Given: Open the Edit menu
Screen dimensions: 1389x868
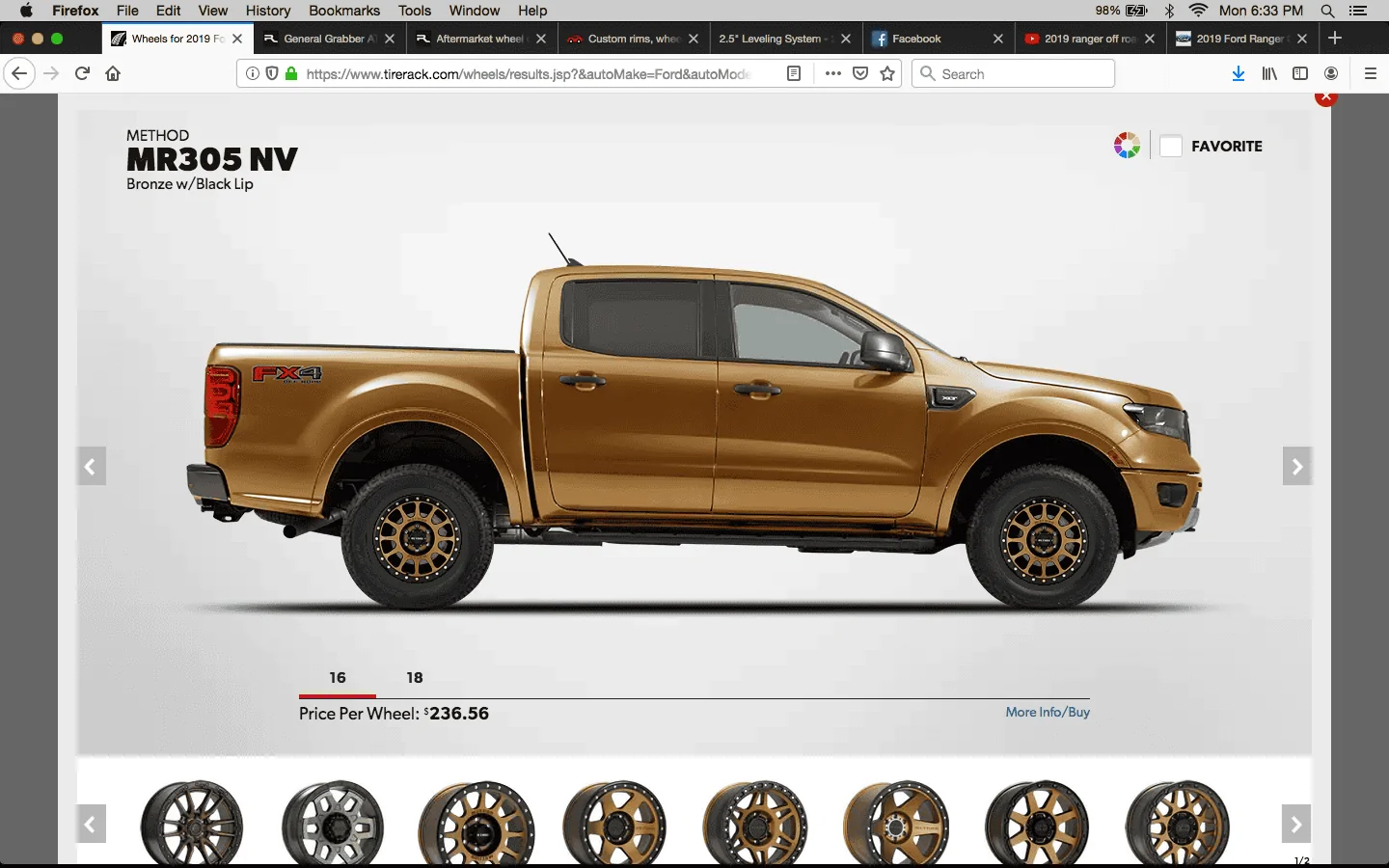Looking at the screenshot, I should [169, 11].
